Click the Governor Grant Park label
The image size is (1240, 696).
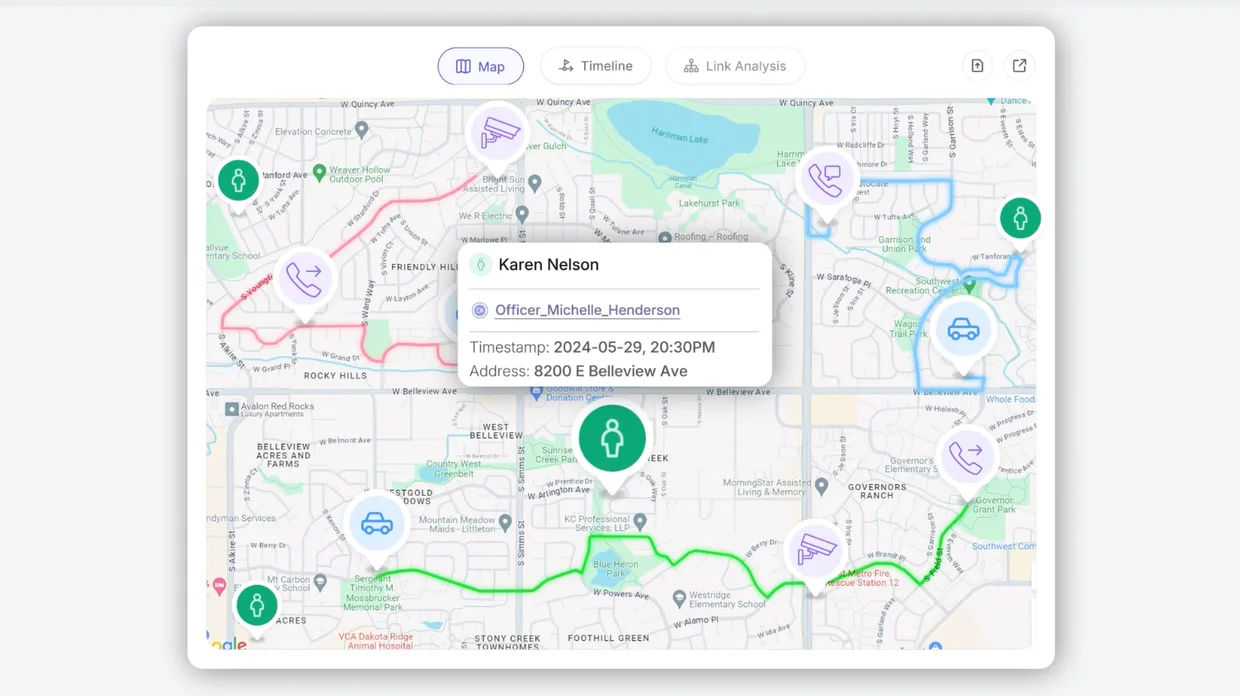point(994,505)
